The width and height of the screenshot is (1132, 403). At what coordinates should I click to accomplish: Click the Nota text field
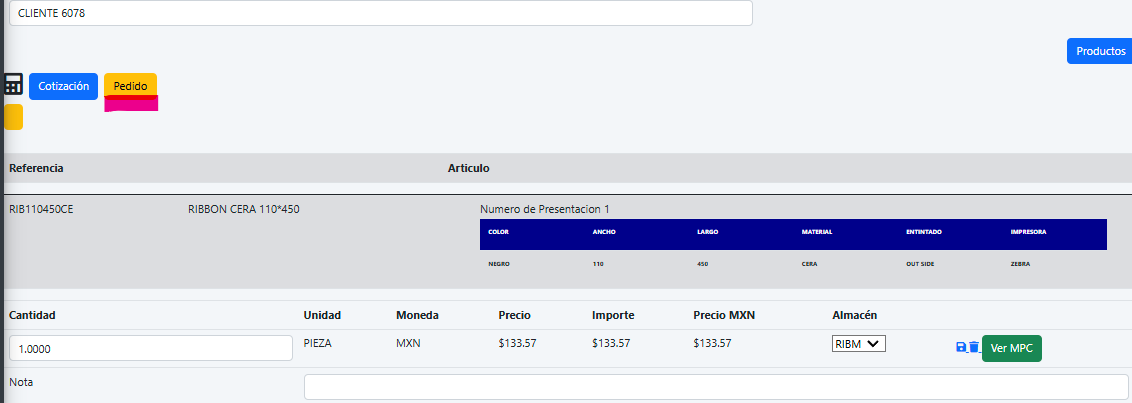[715, 387]
